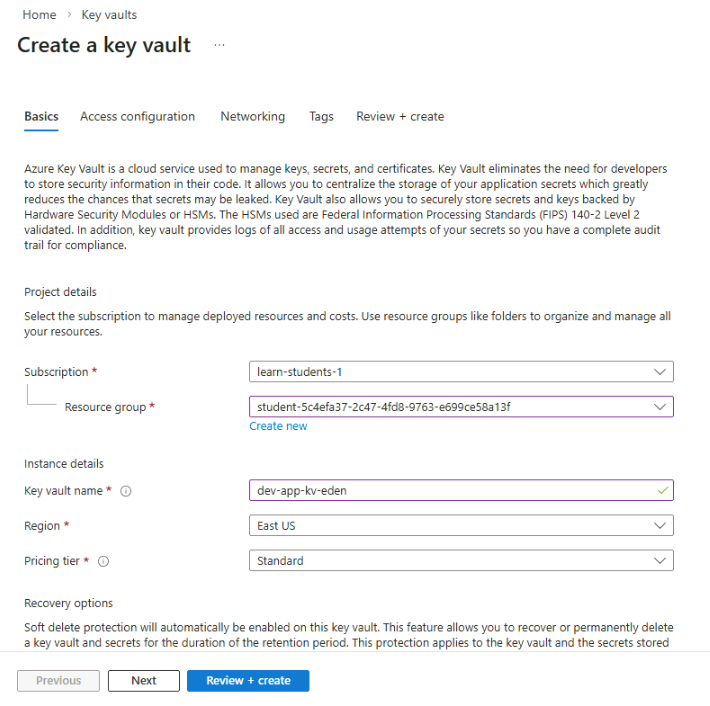This screenshot has width=710, height=706.
Task: Go to the Review + create tab
Action: pos(400,116)
